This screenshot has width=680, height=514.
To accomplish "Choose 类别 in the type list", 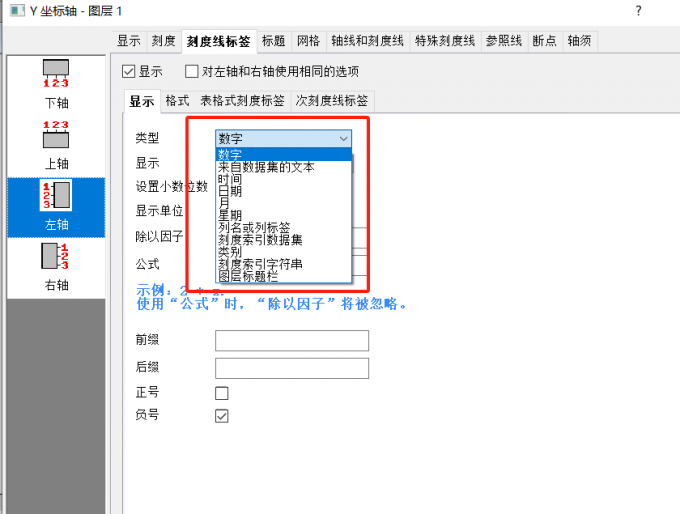I will click(x=283, y=252).
